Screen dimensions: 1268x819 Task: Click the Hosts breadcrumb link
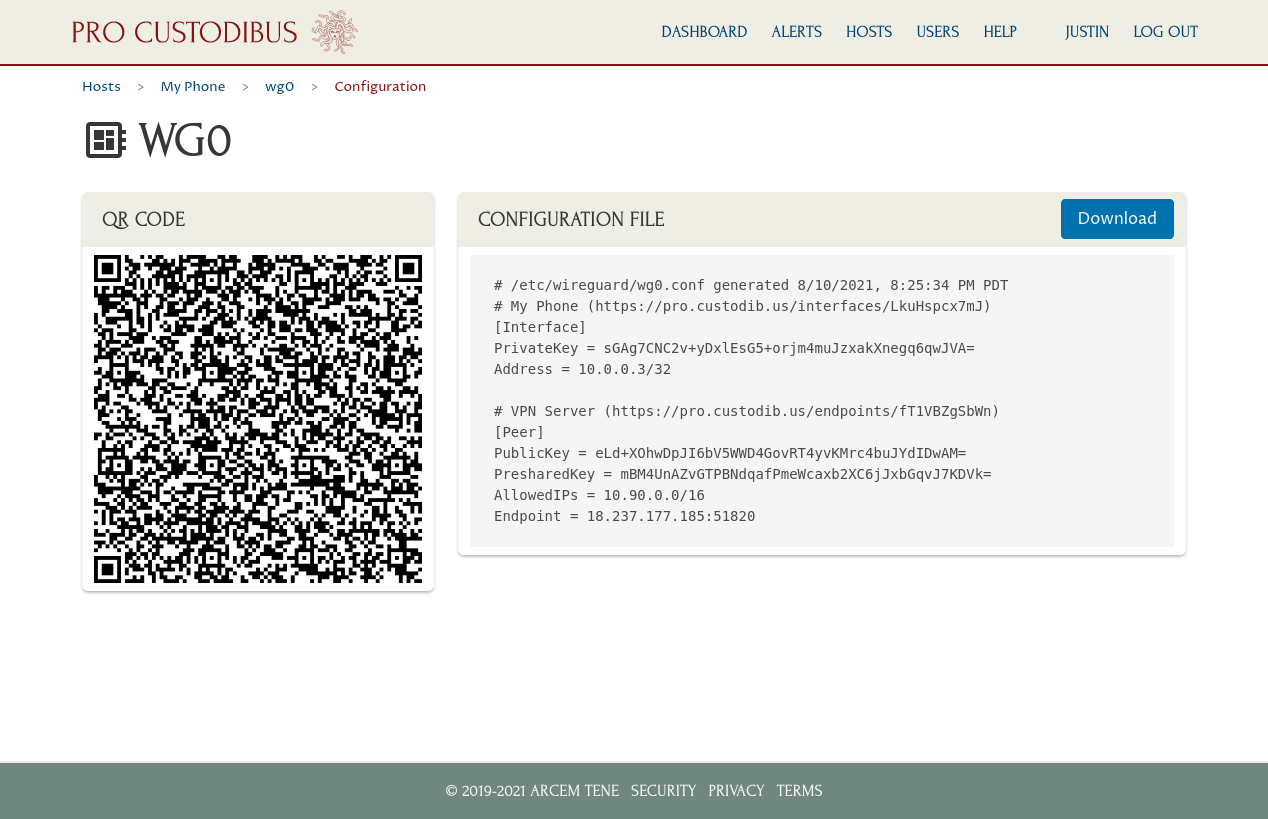pyautogui.click(x=101, y=87)
